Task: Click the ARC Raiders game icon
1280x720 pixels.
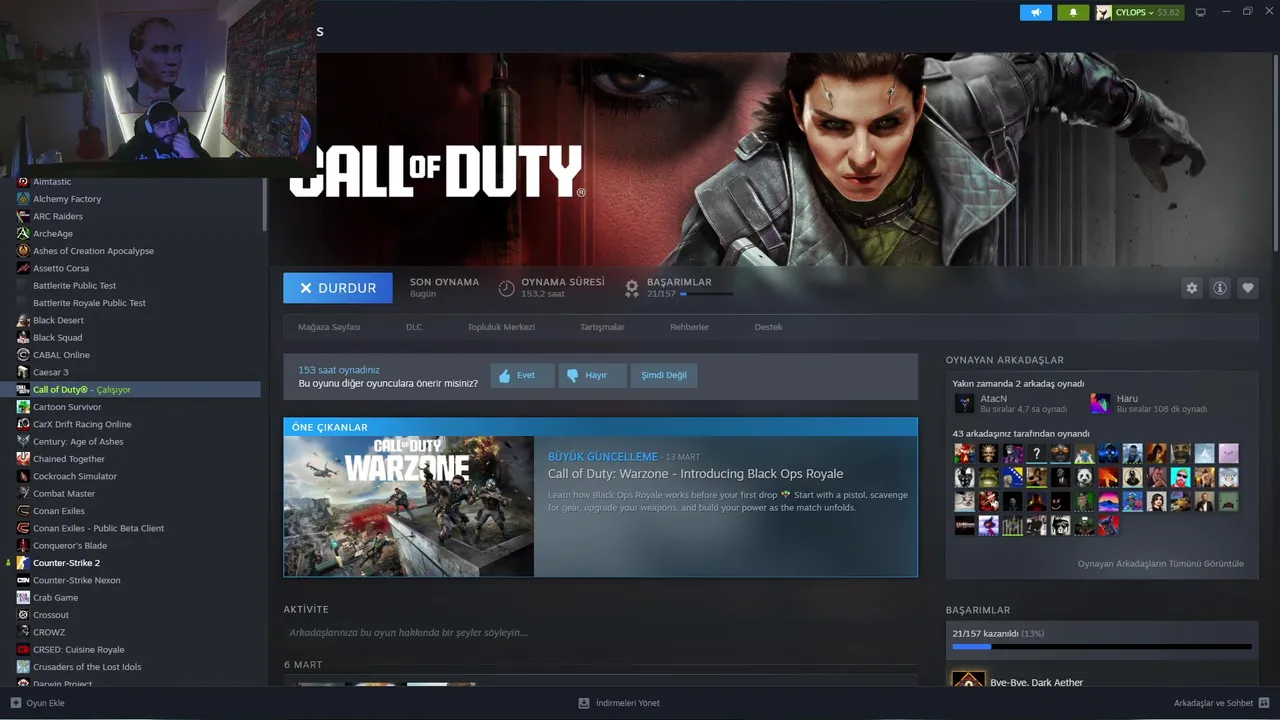Action: 23,216
